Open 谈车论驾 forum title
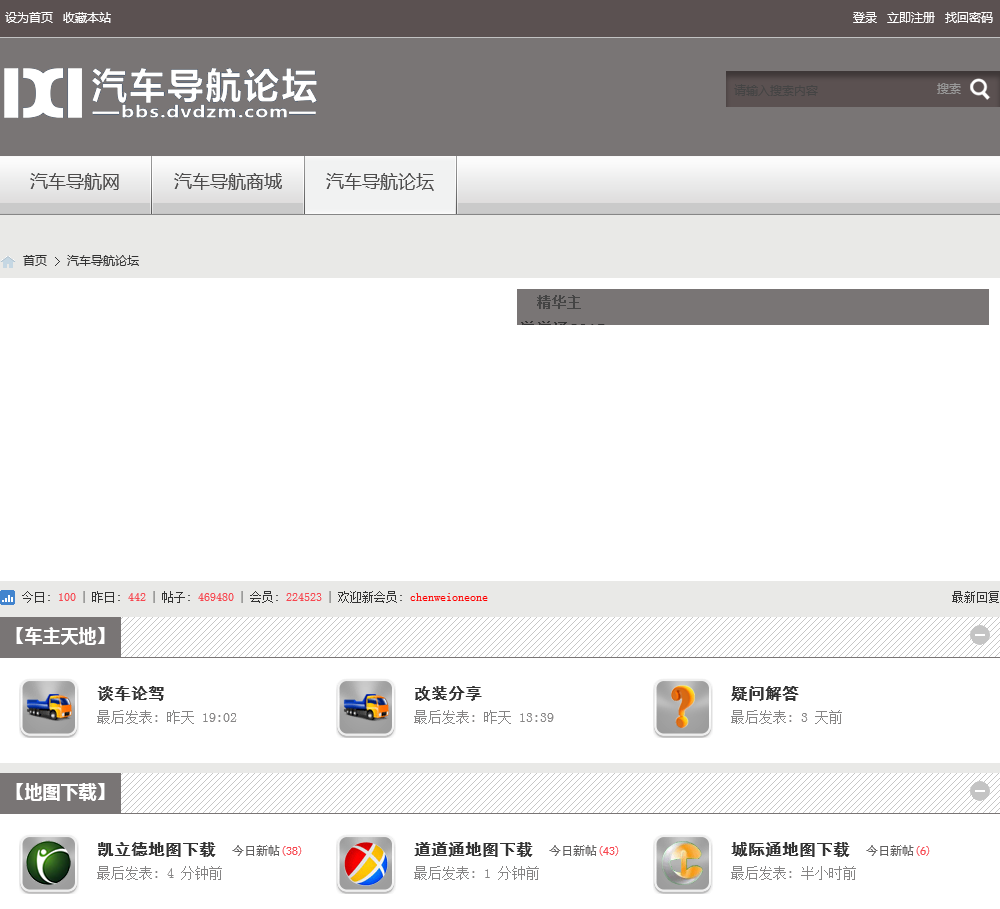Image resolution: width=1000 pixels, height=909 pixels. click(131, 693)
